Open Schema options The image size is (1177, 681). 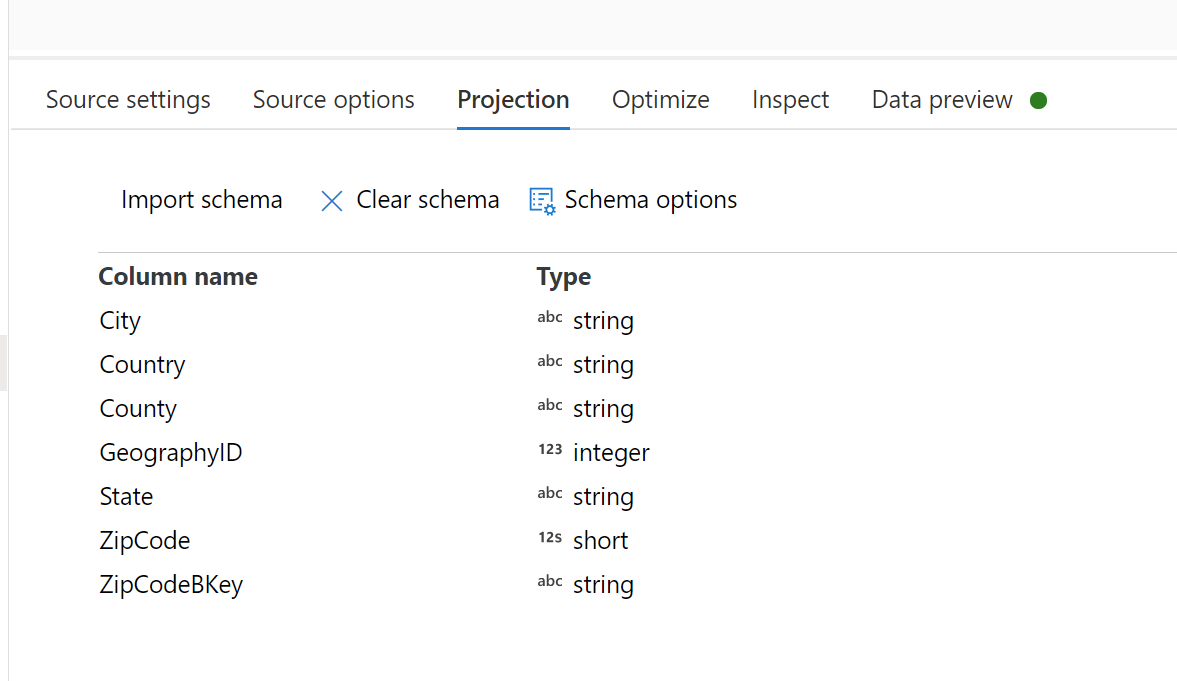pos(650,200)
